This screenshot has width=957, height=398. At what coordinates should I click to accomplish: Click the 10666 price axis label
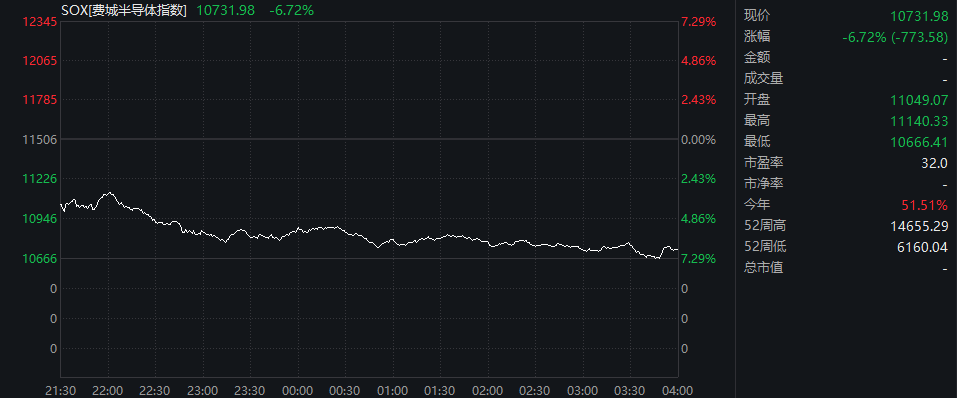[x=39, y=259]
